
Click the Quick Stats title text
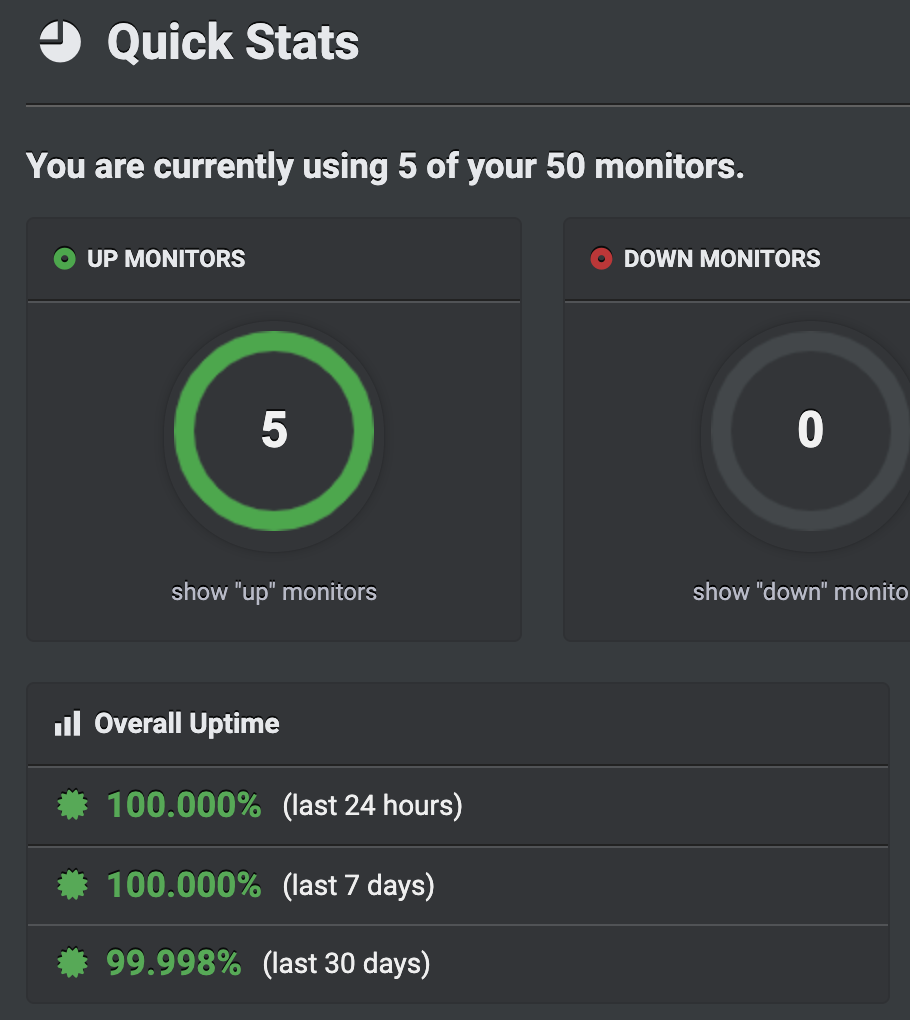(233, 43)
